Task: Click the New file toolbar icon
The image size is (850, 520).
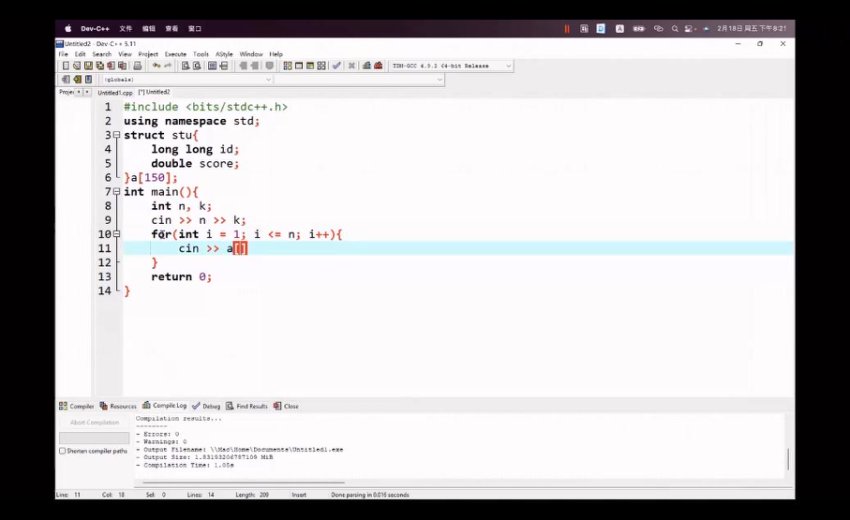Action: (x=65, y=66)
